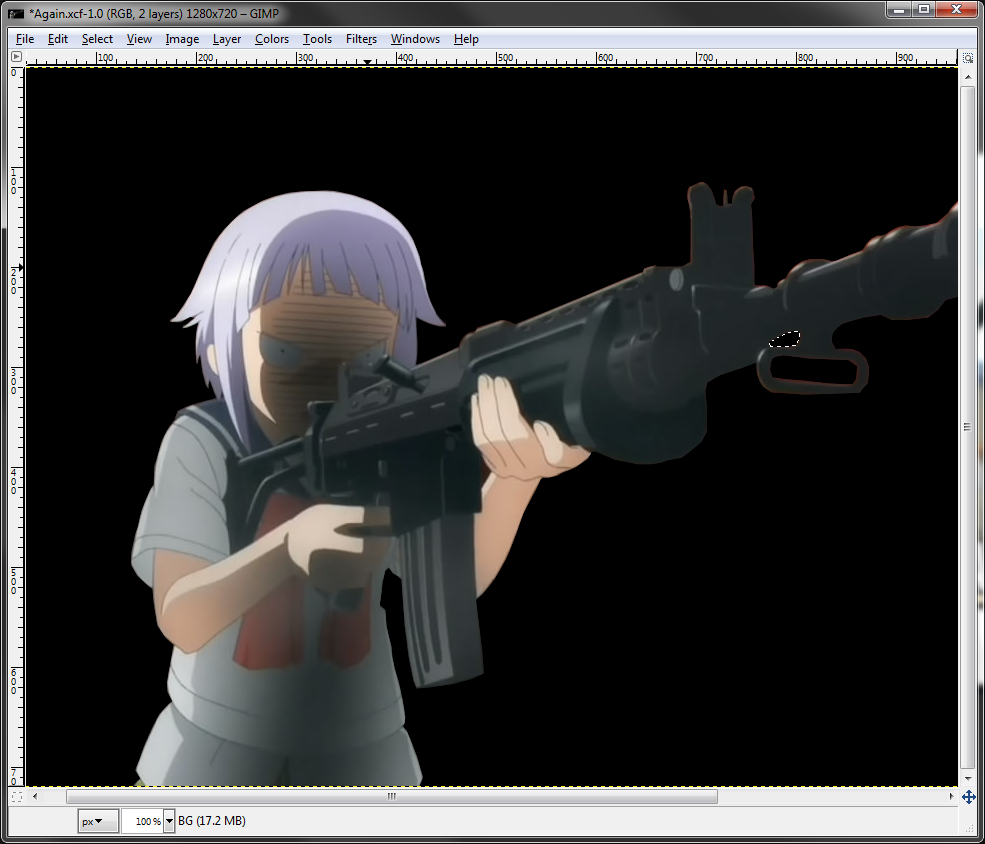985x844 pixels.
Task: Open the Filters menu
Action: (x=361, y=39)
